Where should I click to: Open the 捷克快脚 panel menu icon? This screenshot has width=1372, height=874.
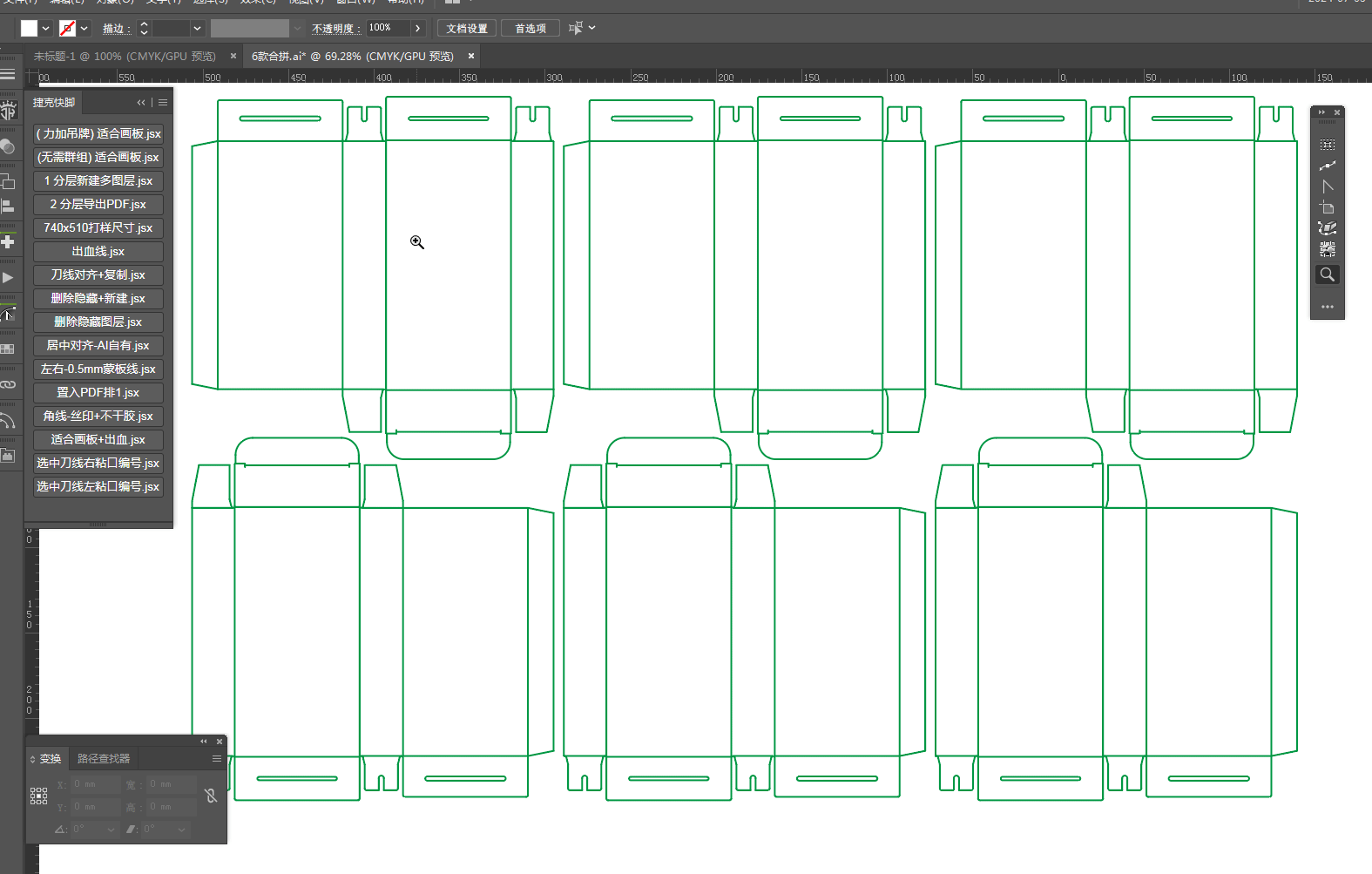(x=163, y=103)
